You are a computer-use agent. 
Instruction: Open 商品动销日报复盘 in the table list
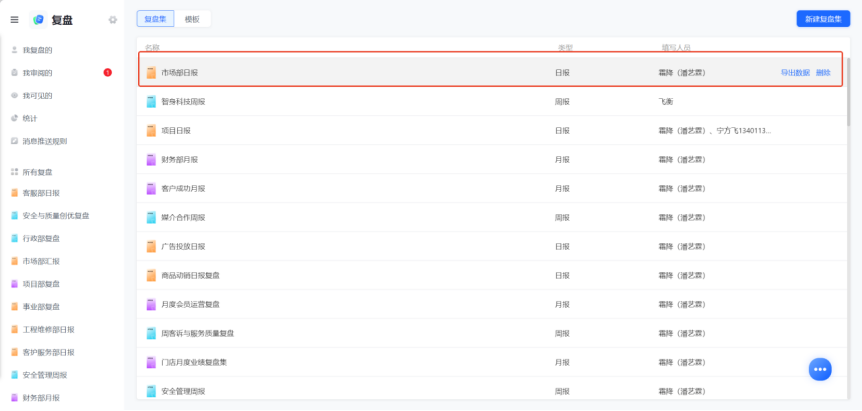tap(190, 276)
